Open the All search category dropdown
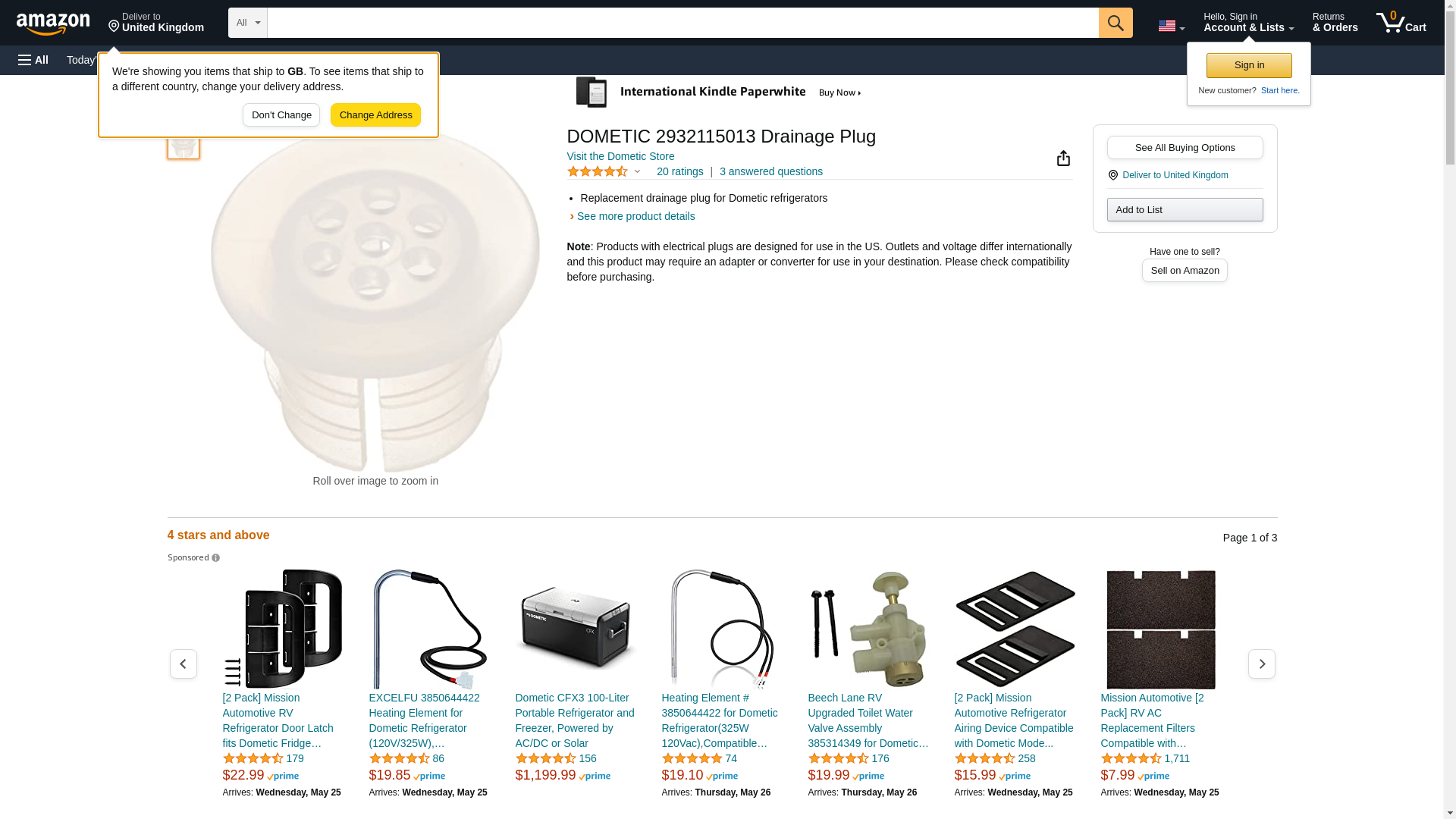The width and height of the screenshot is (1456, 819). tap(248, 23)
